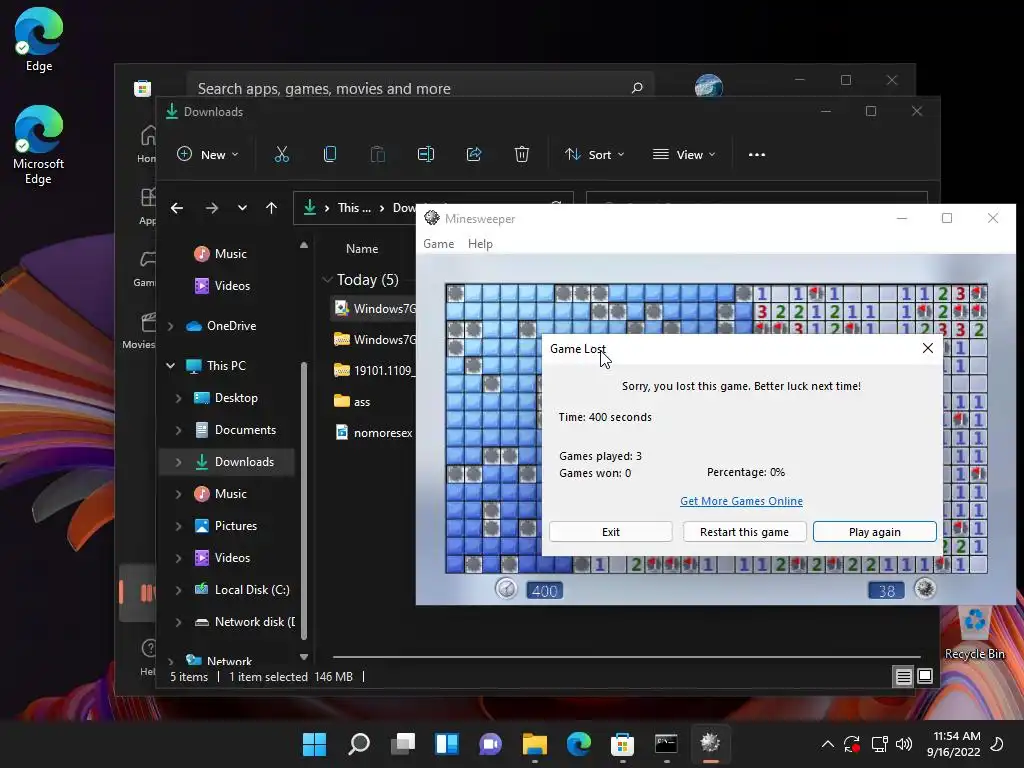1024x768 pixels.
Task: Open Chat app on the taskbar
Action: pyautogui.click(x=490, y=744)
